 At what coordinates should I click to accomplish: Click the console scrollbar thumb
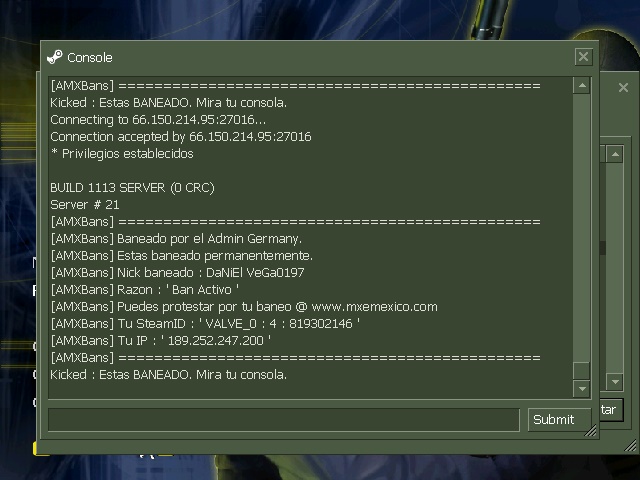(582, 371)
